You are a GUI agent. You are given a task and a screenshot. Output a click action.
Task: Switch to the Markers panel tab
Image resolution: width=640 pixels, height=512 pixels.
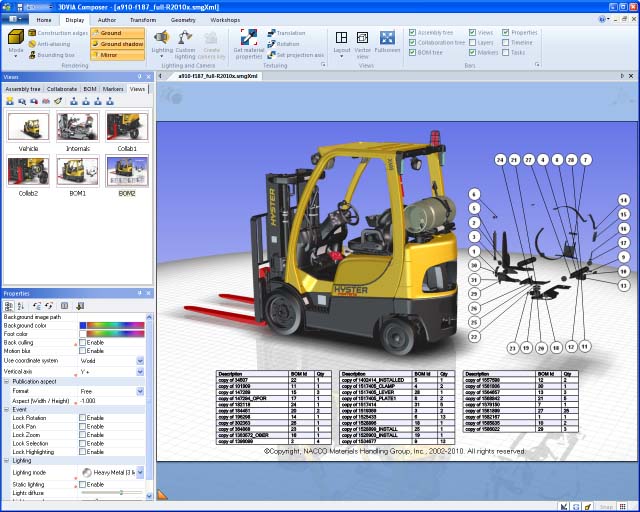113,89
